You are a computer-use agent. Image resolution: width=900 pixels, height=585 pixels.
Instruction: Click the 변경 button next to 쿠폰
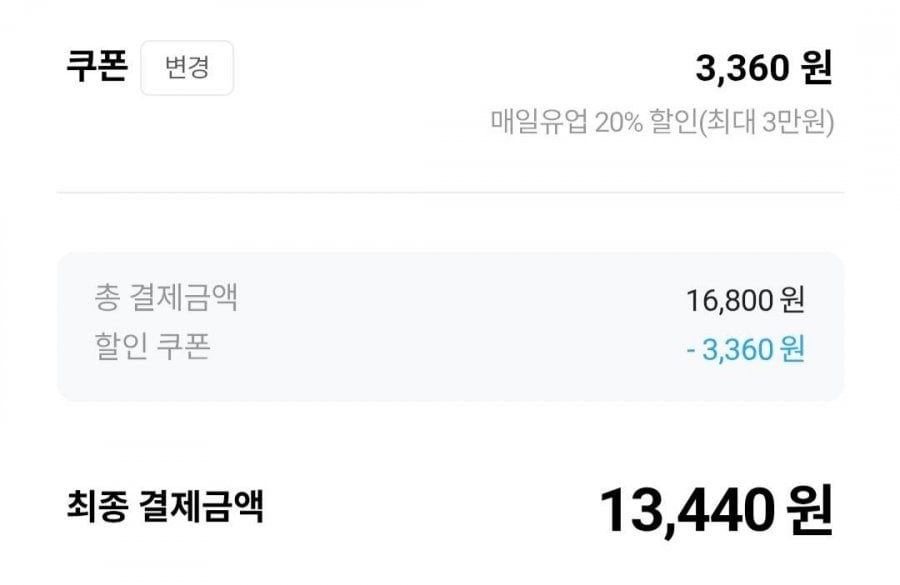187,68
